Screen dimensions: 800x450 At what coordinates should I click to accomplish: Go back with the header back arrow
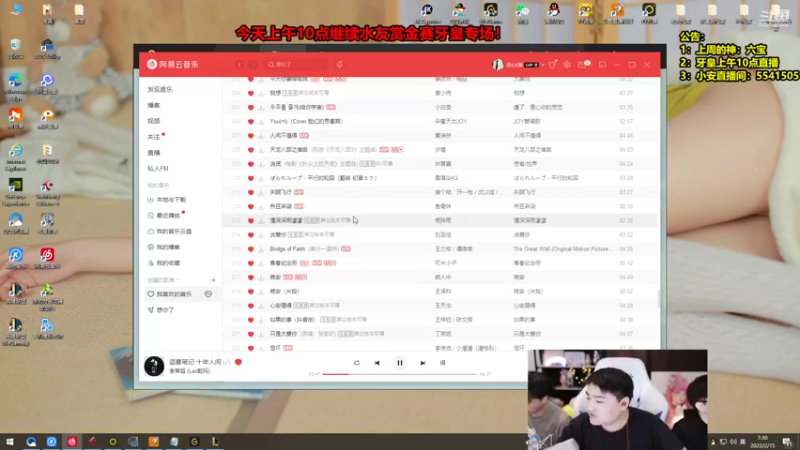click(x=240, y=65)
